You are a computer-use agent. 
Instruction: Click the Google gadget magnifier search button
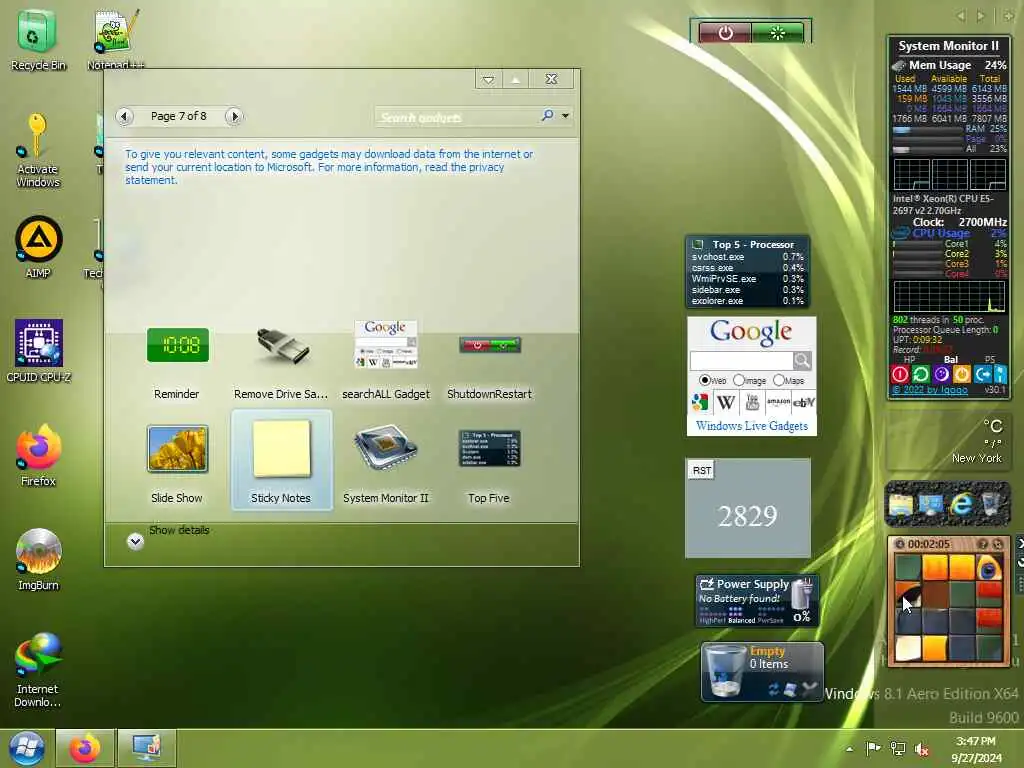click(803, 360)
